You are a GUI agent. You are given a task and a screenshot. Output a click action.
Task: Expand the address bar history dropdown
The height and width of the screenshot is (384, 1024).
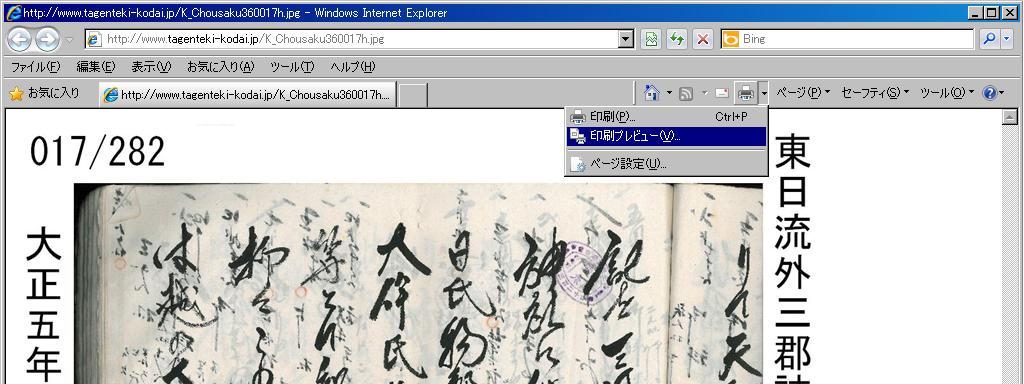click(x=626, y=39)
